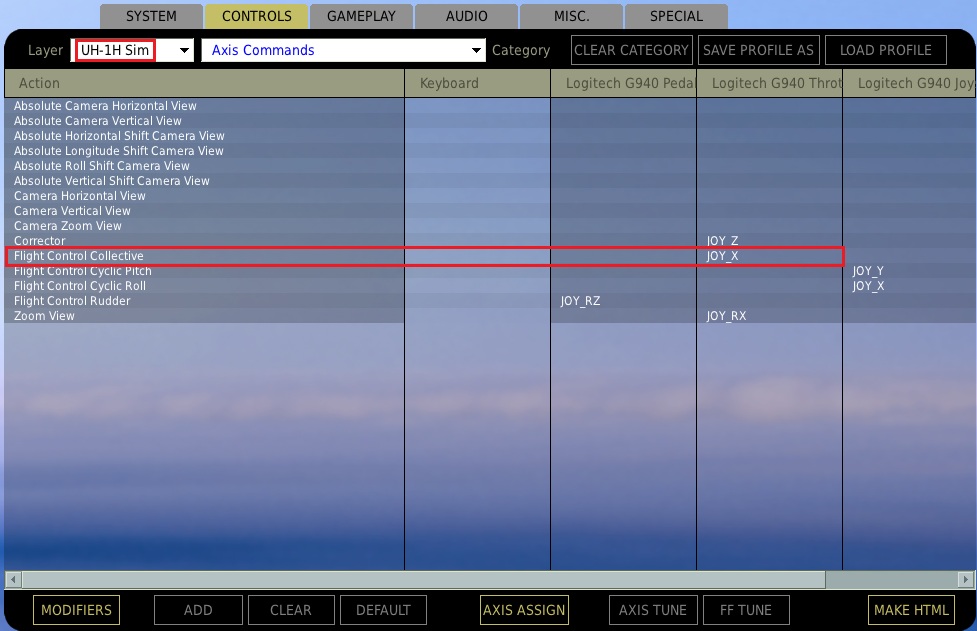This screenshot has height=631, width=977.
Task: Open the UH-1H Sim layer dropdown
Action: click(x=132, y=50)
